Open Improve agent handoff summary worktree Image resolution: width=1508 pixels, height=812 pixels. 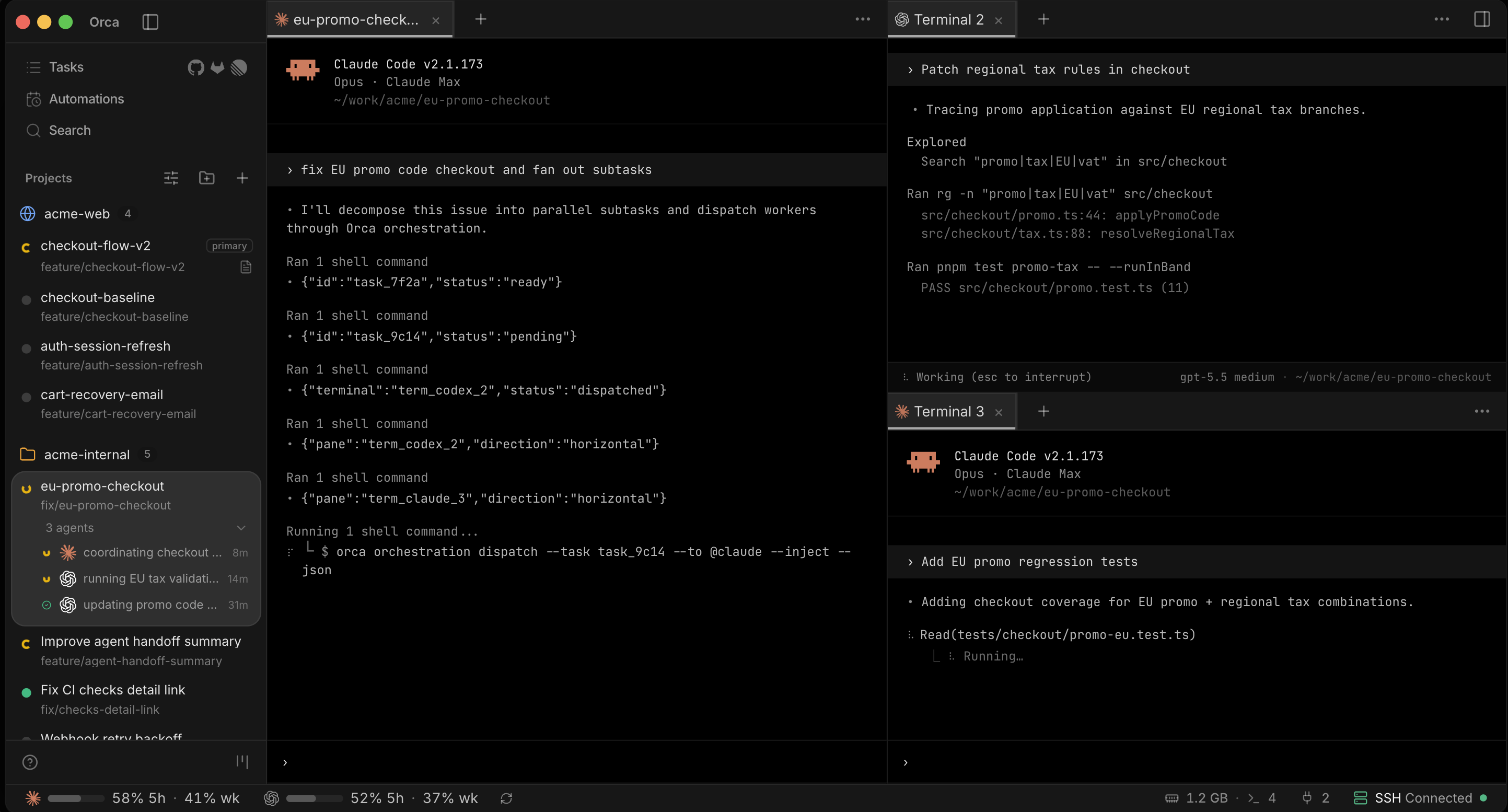[136, 651]
